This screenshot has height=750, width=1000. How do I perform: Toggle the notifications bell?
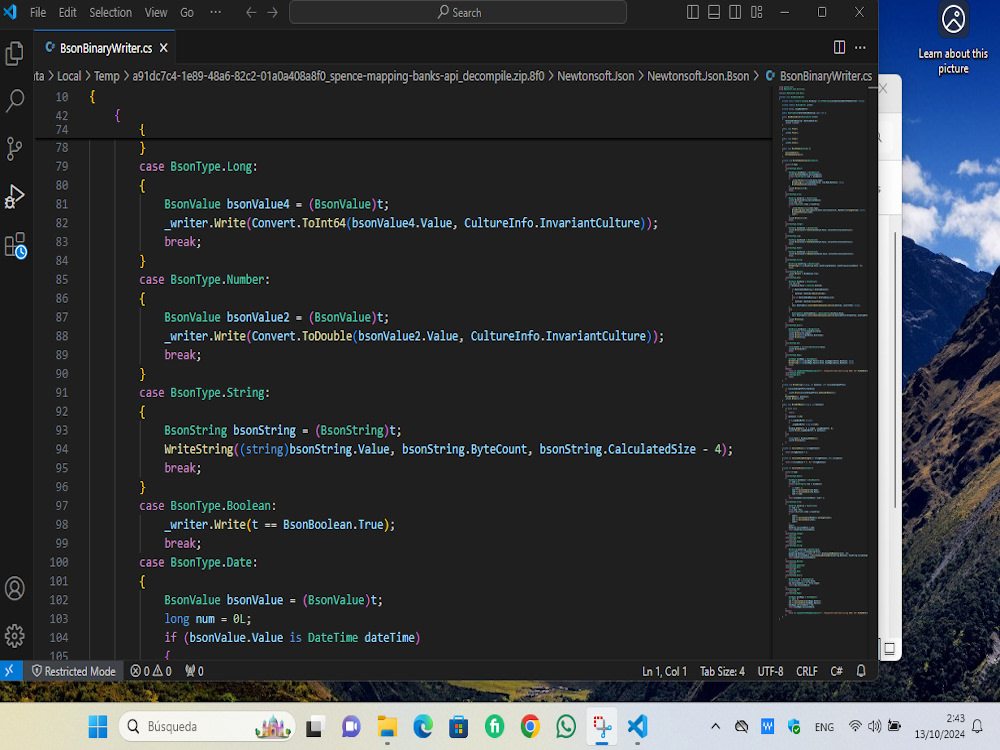[860, 671]
